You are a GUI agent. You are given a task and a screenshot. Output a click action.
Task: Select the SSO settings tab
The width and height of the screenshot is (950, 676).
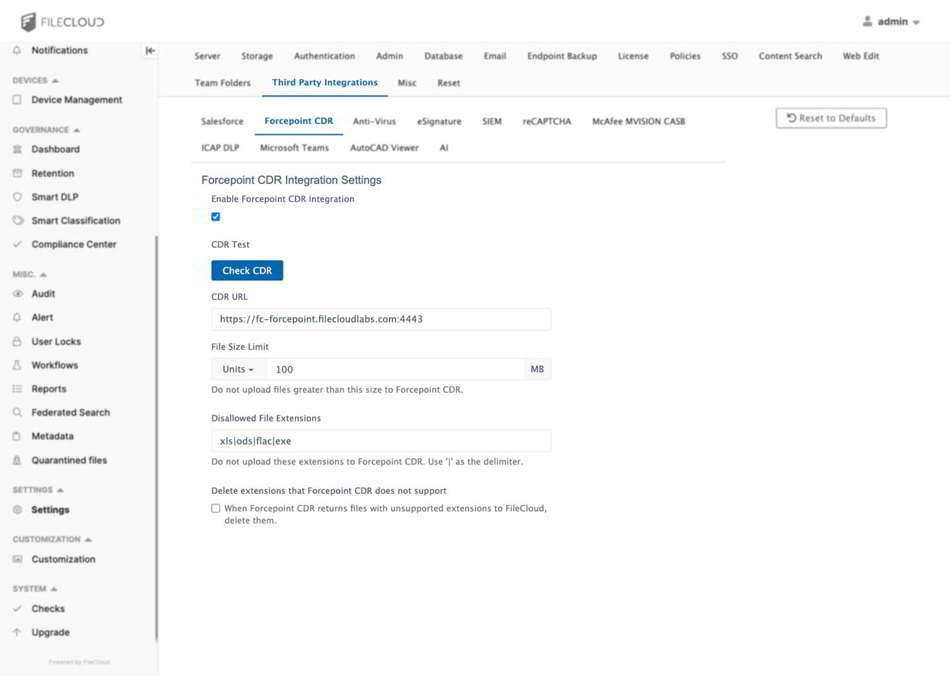click(x=729, y=56)
